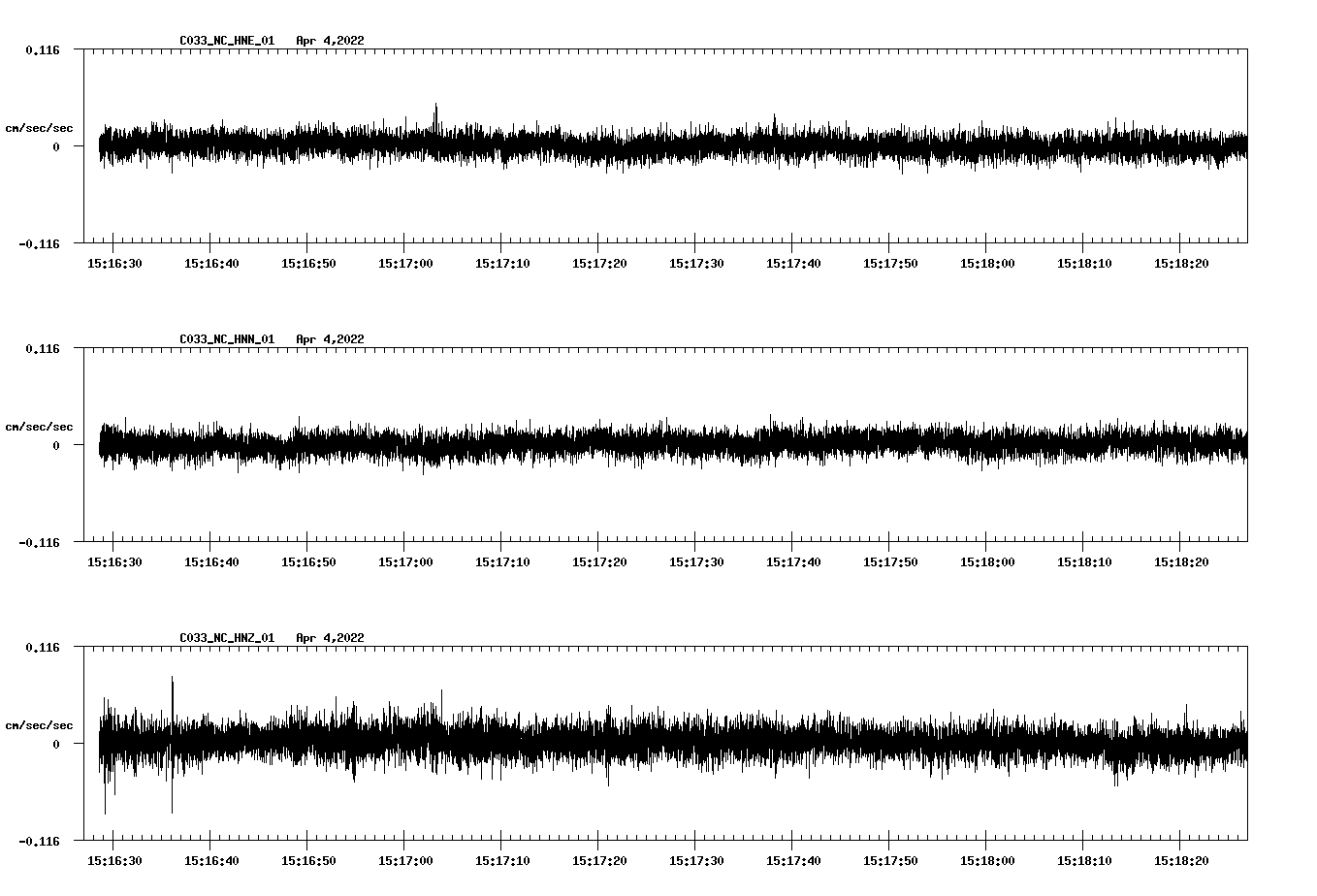1317x896 pixels.
Task: Pick the 15:16:30 time label under the HNN plot
Action: click(114, 561)
